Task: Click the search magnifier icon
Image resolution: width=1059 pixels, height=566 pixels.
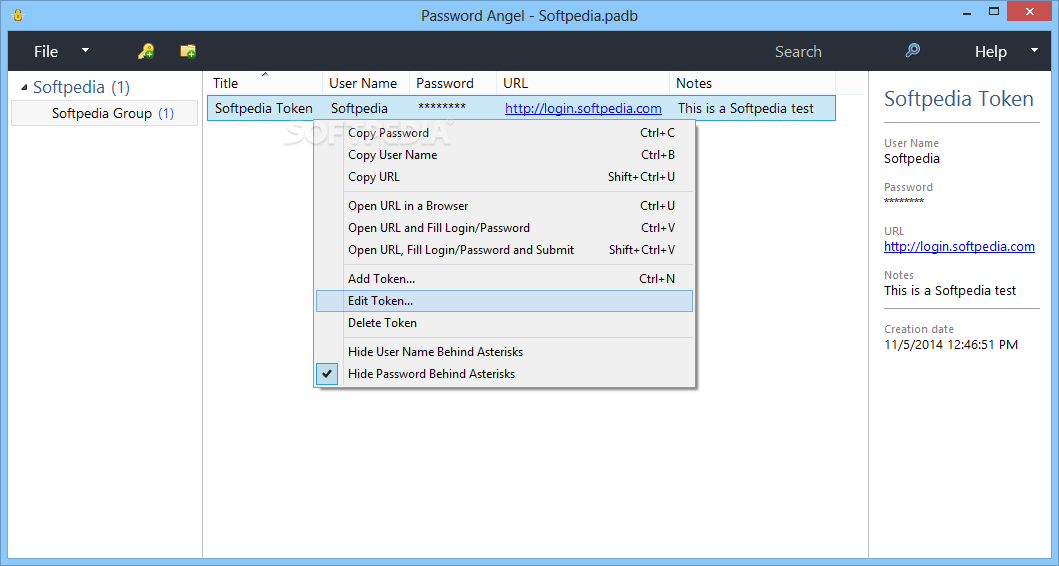Action: click(x=912, y=51)
